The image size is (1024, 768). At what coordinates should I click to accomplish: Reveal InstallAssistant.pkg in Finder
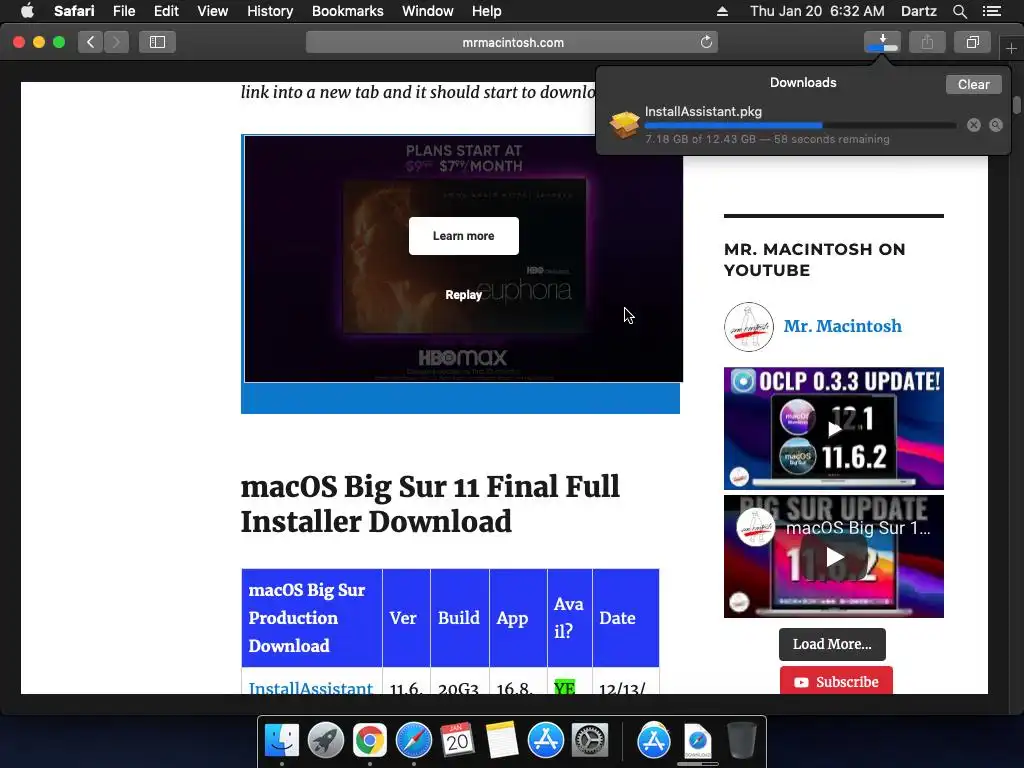(996, 125)
